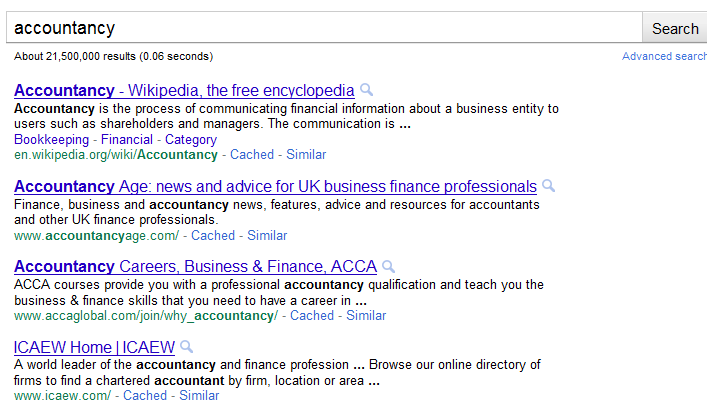
Task: Show Similar pages for Wikipedia result
Action: point(306,155)
